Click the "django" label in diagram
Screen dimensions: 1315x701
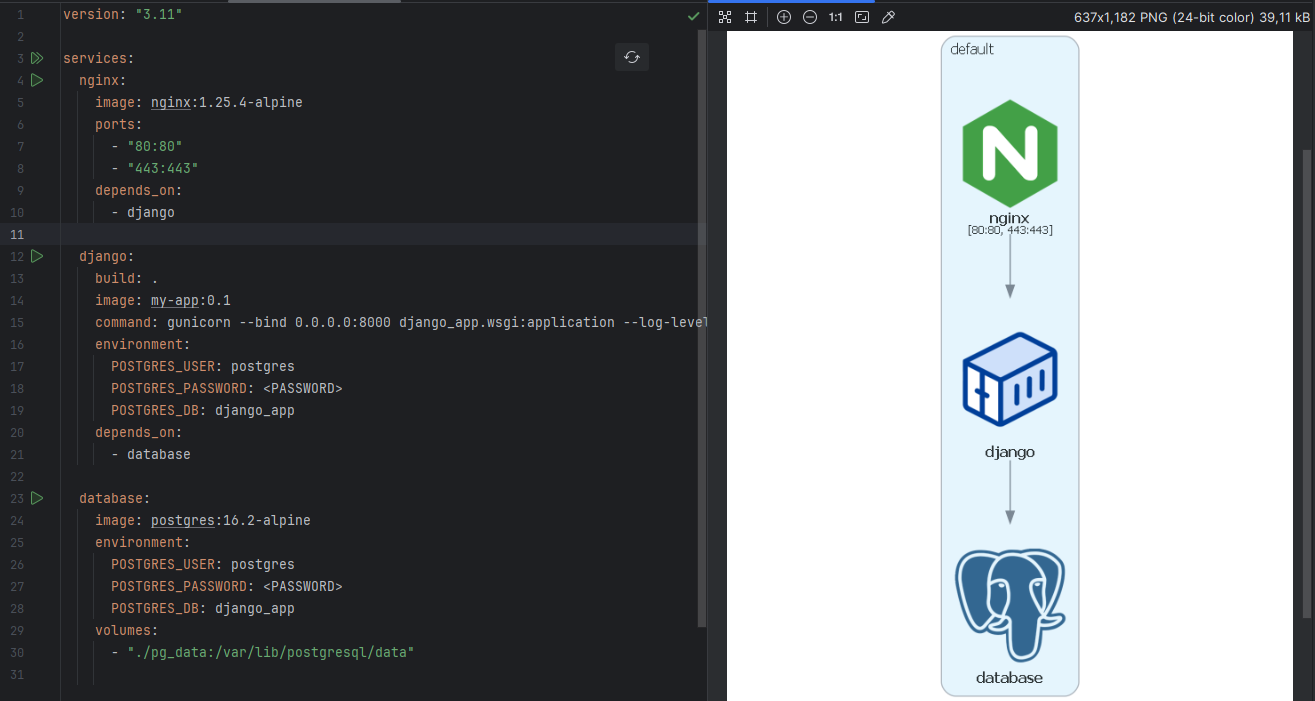(1010, 452)
